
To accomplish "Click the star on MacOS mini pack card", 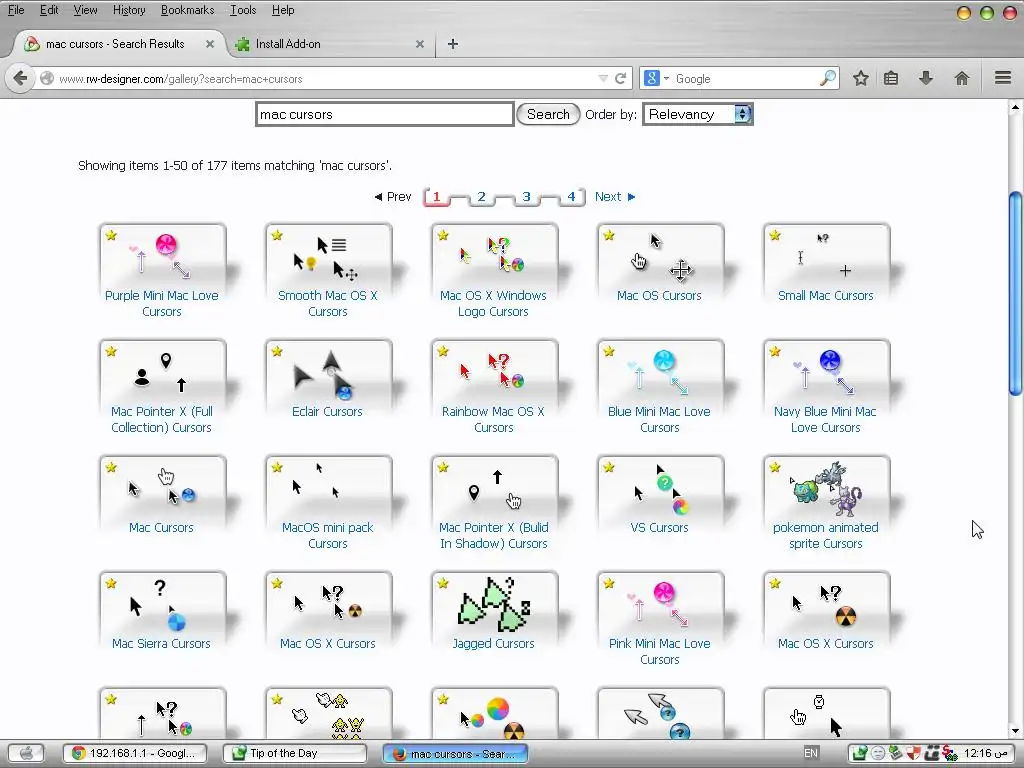I will pyautogui.click(x=277, y=467).
